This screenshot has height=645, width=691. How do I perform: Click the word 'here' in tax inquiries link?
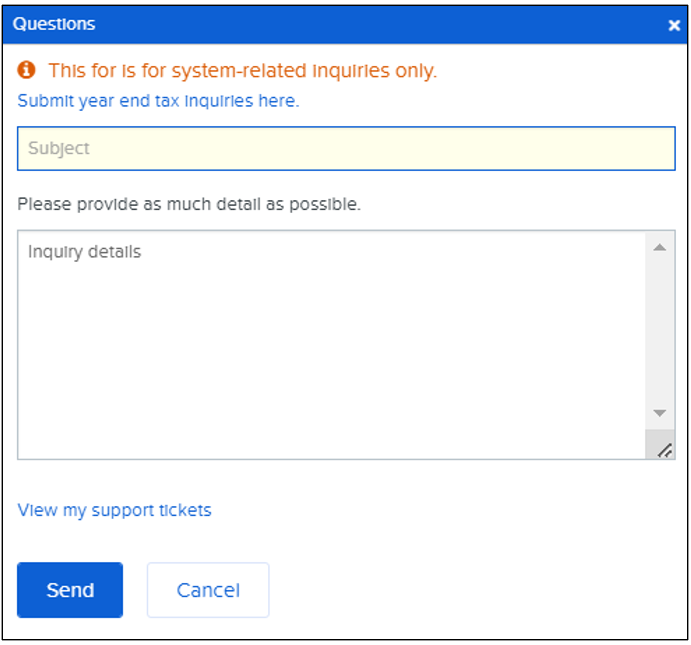click(280, 101)
